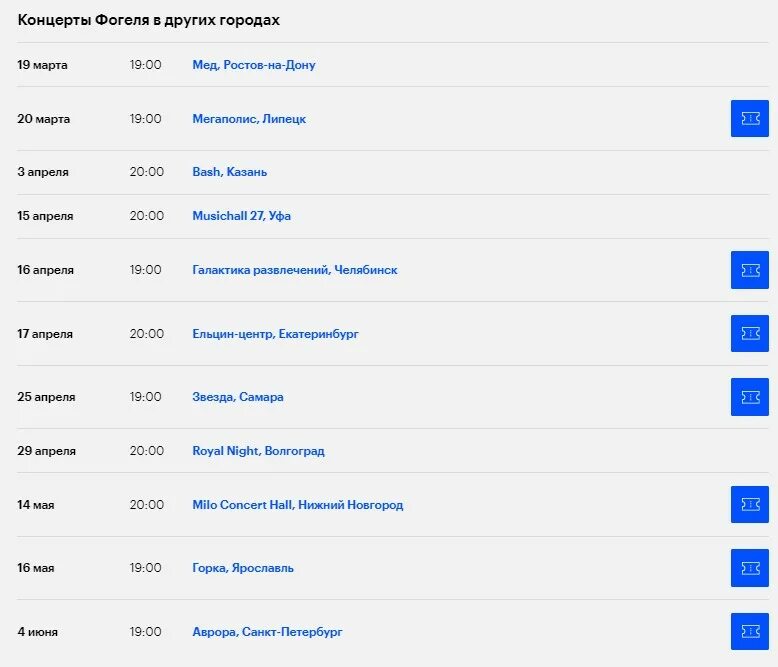Screen dimensions: 778x667
Task: Click ticket icon for Ельцин-центр, Екатеринбург
Action: tap(749, 334)
